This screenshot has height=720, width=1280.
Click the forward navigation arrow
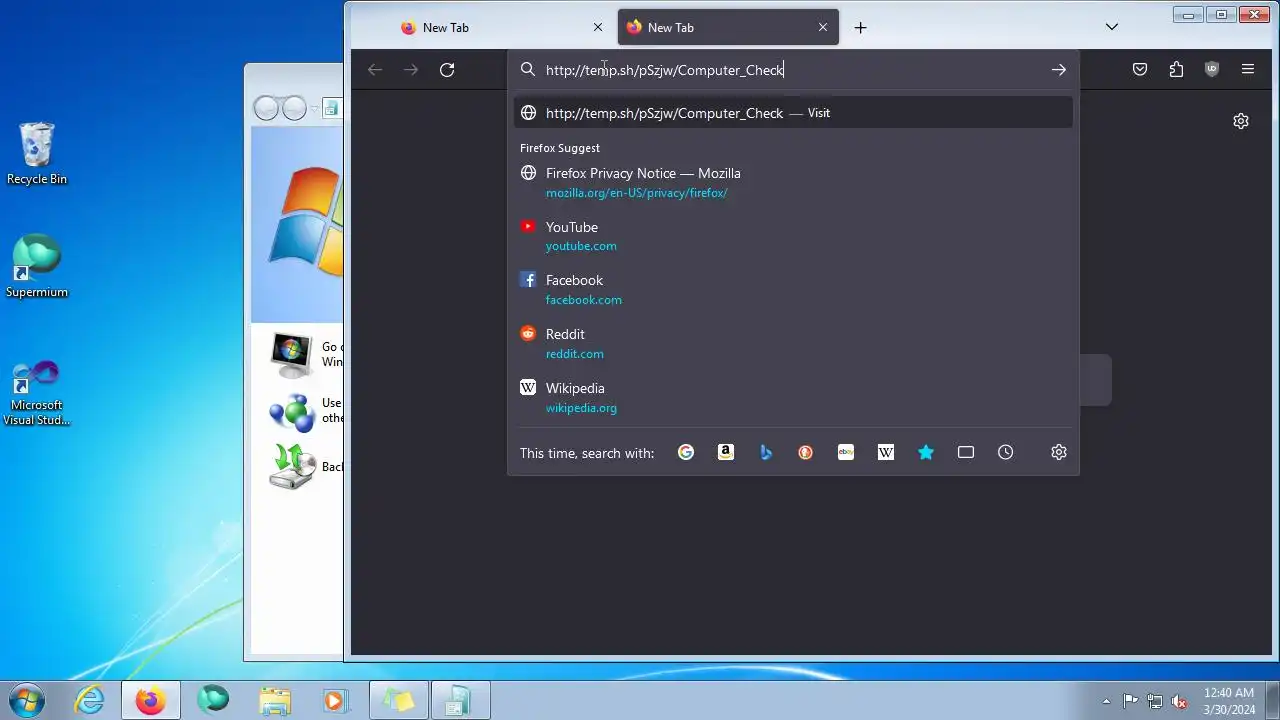(x=411, y=70)
